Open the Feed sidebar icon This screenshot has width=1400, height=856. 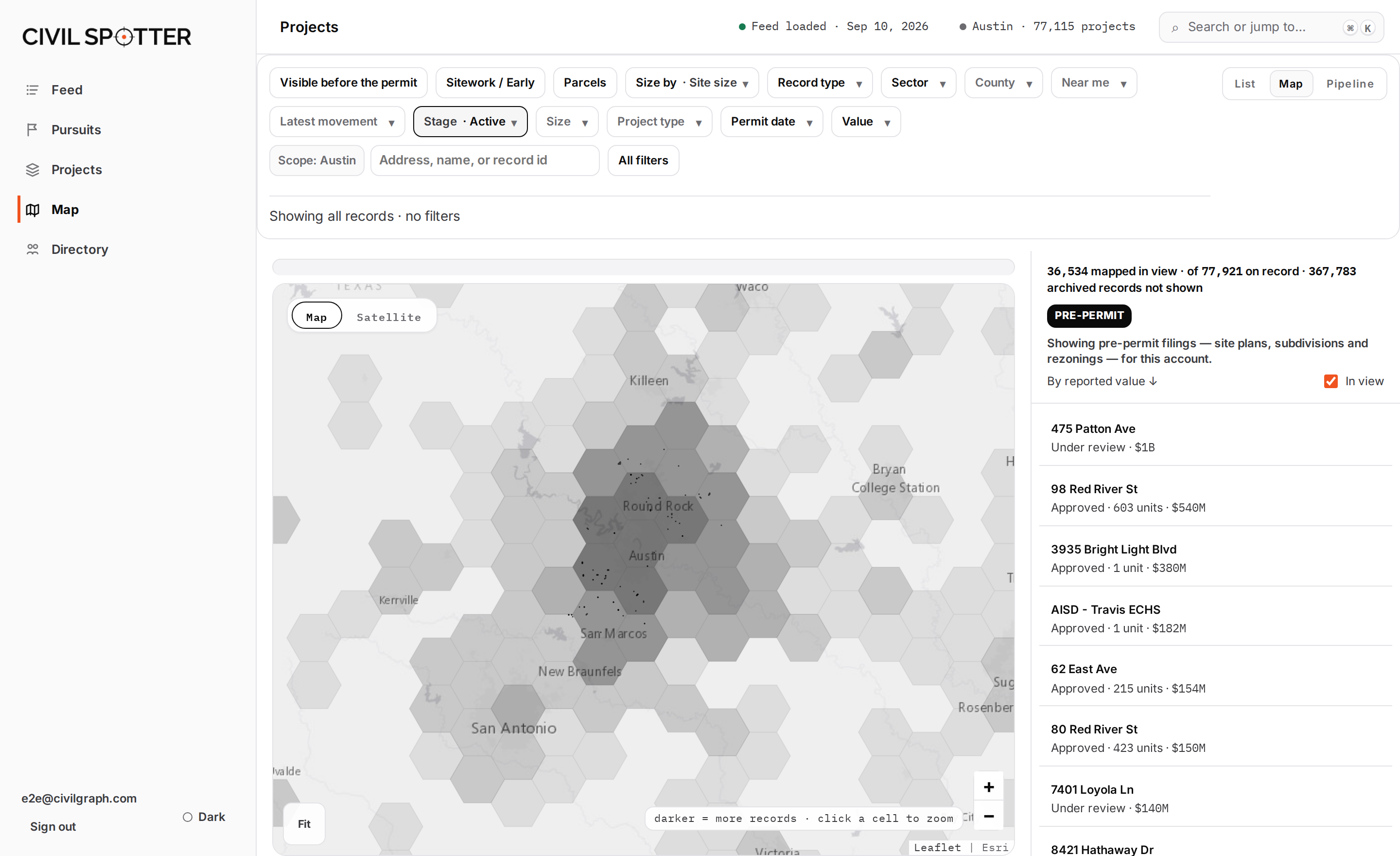point(33,90)
